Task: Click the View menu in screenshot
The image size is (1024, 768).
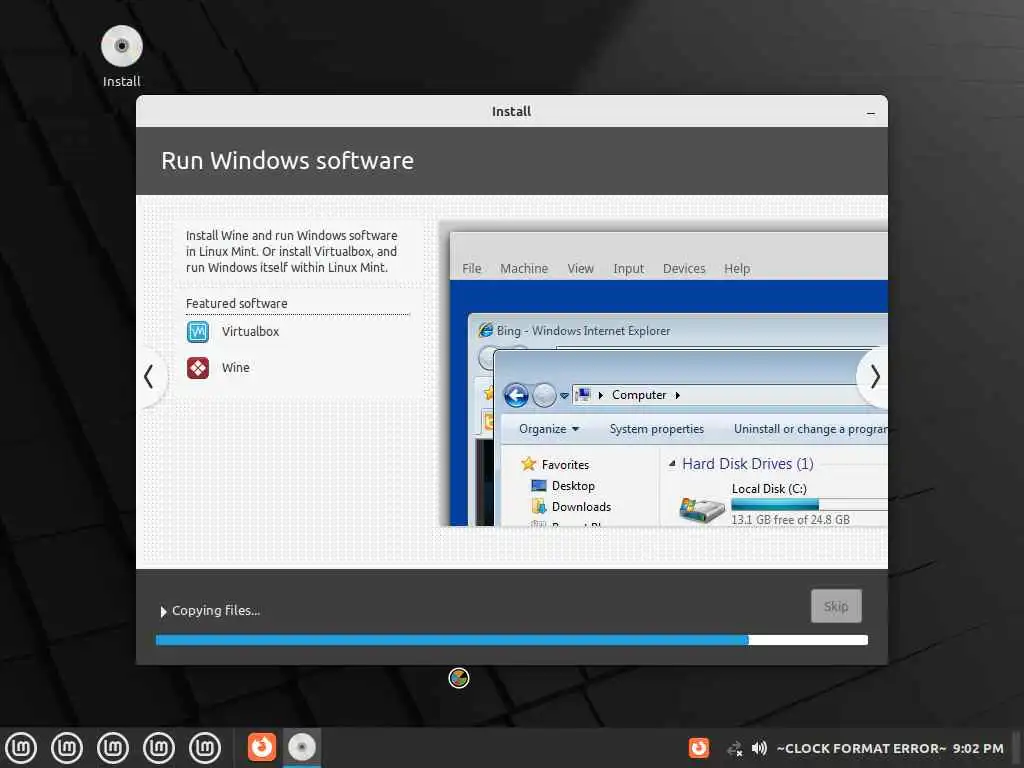Action: (x=580, y=268)
